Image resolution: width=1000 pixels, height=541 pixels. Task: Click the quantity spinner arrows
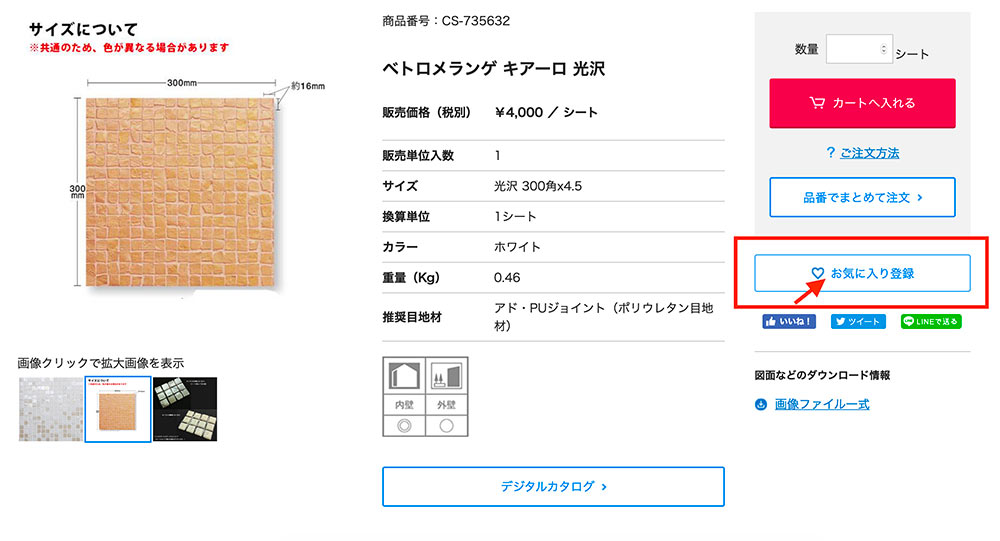[x=883, y=49]
